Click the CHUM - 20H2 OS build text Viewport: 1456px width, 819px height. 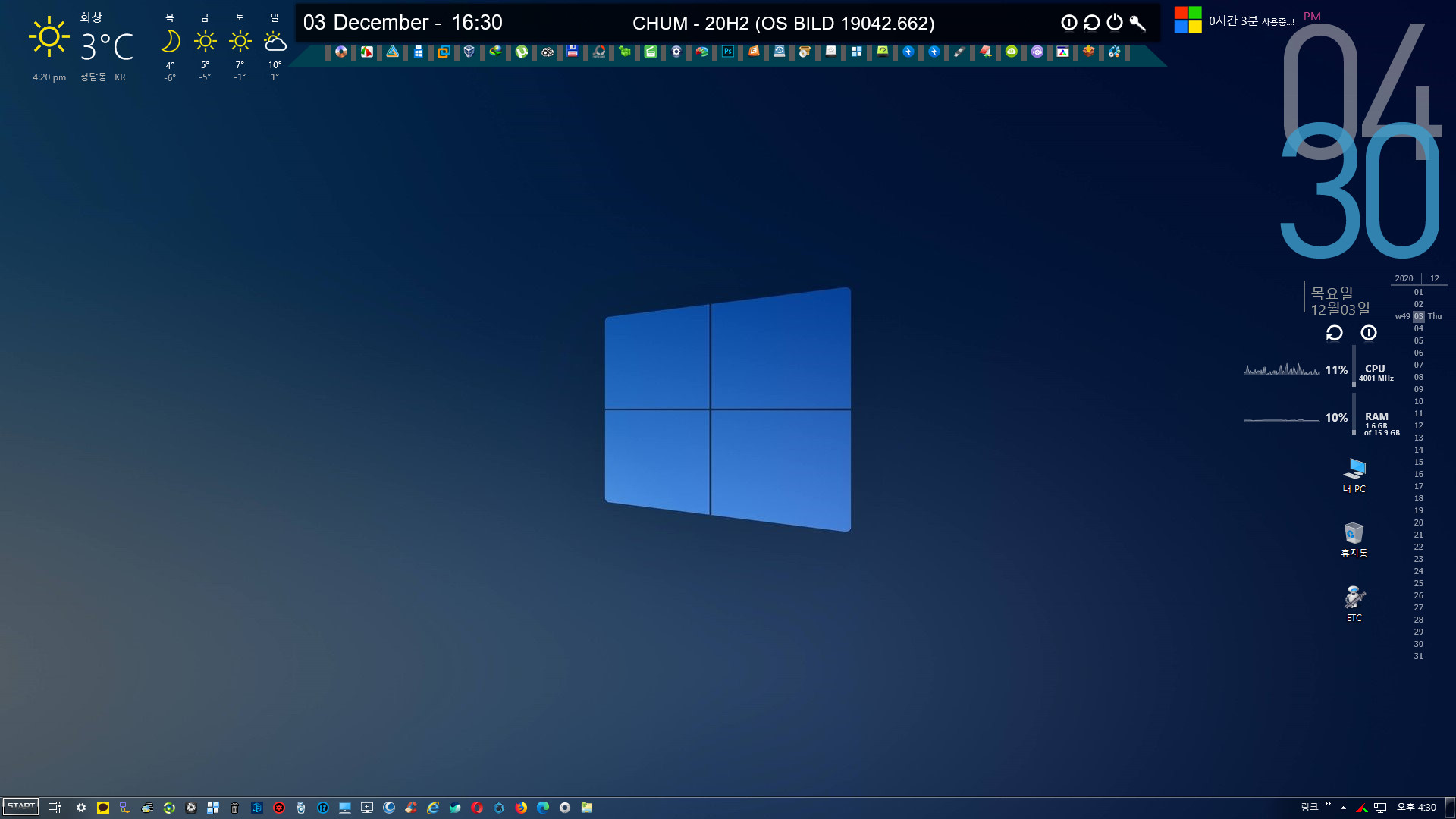pyautogui.click(x=783, y=24)
